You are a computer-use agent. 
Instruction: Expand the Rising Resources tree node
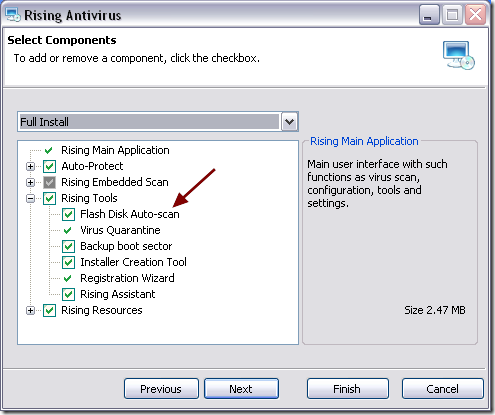point(30,310)
